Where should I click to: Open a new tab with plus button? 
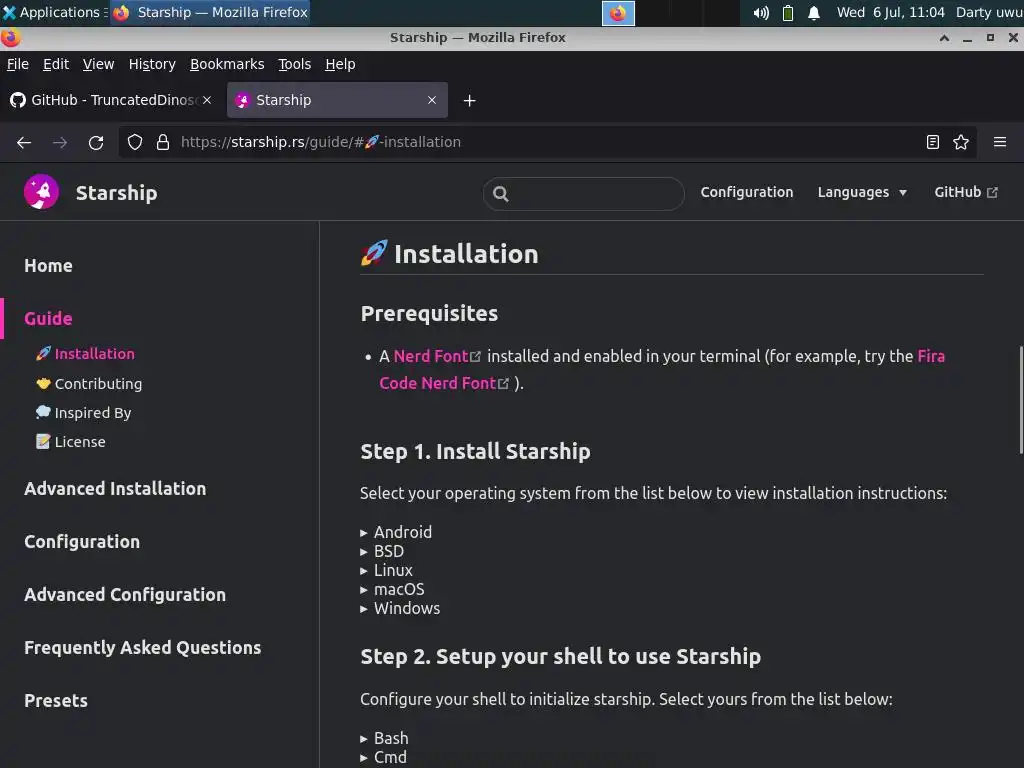(470, 101)
